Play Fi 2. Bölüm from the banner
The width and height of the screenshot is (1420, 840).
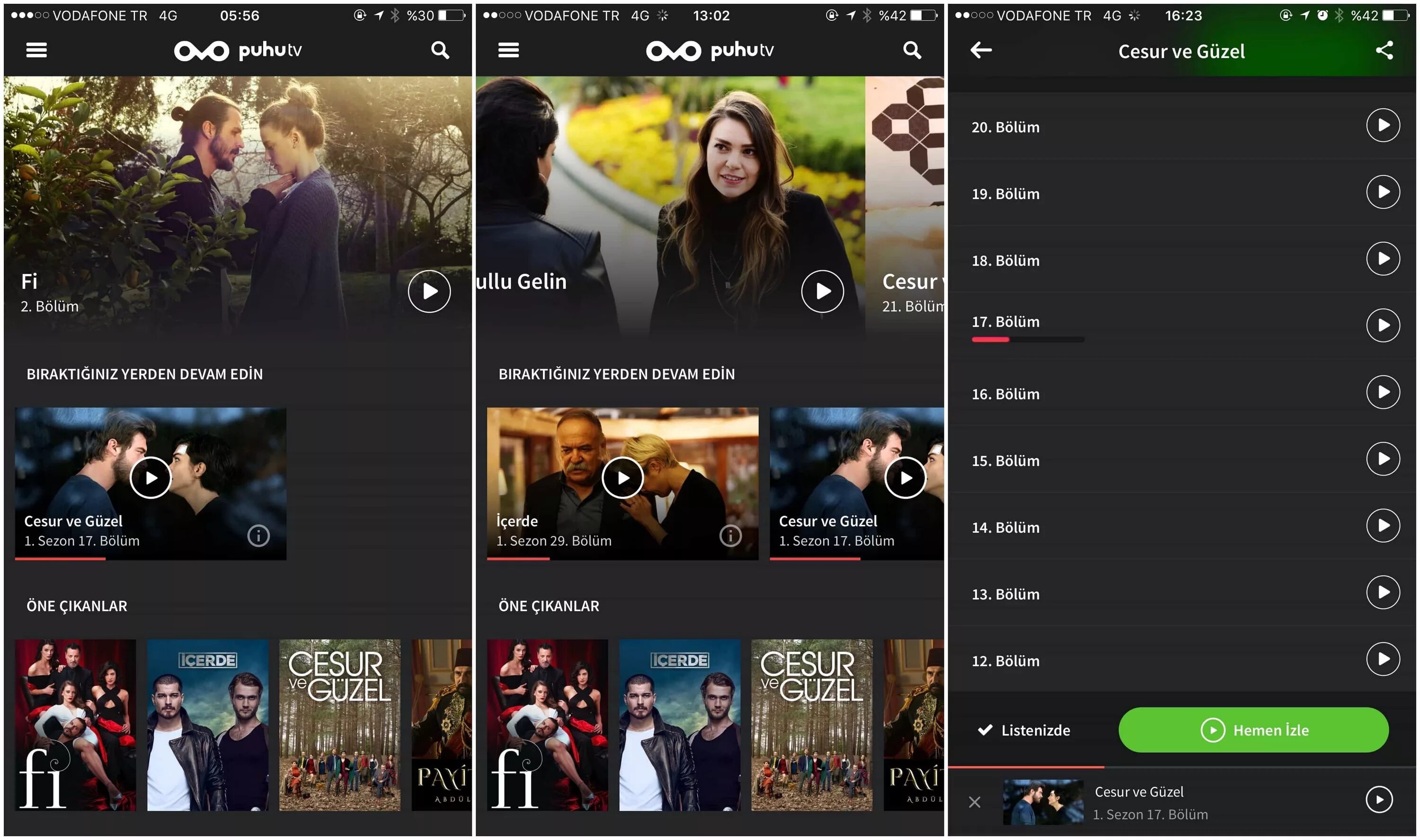click(x=429, y=292)
